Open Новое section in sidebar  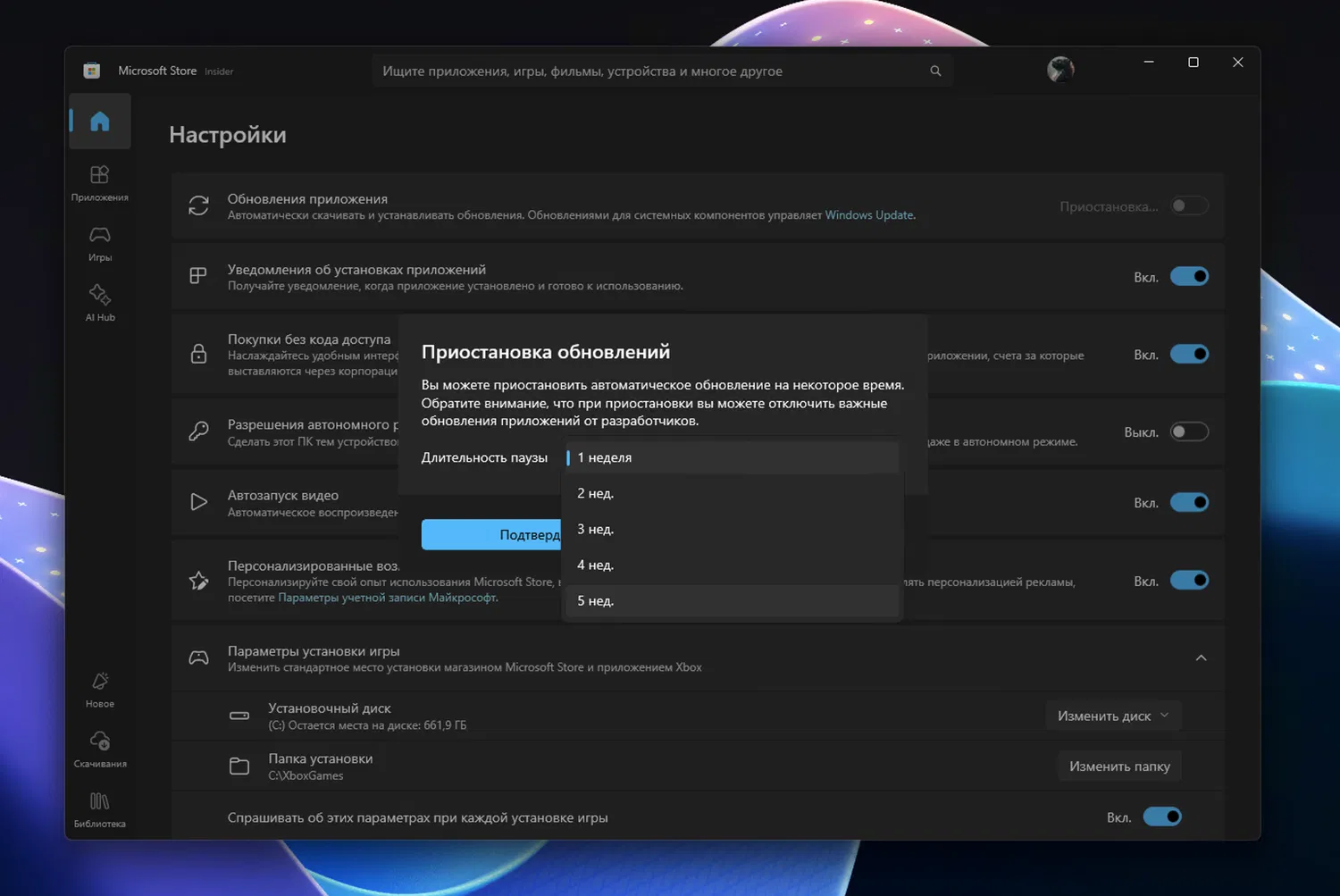(x=100, y=690)
